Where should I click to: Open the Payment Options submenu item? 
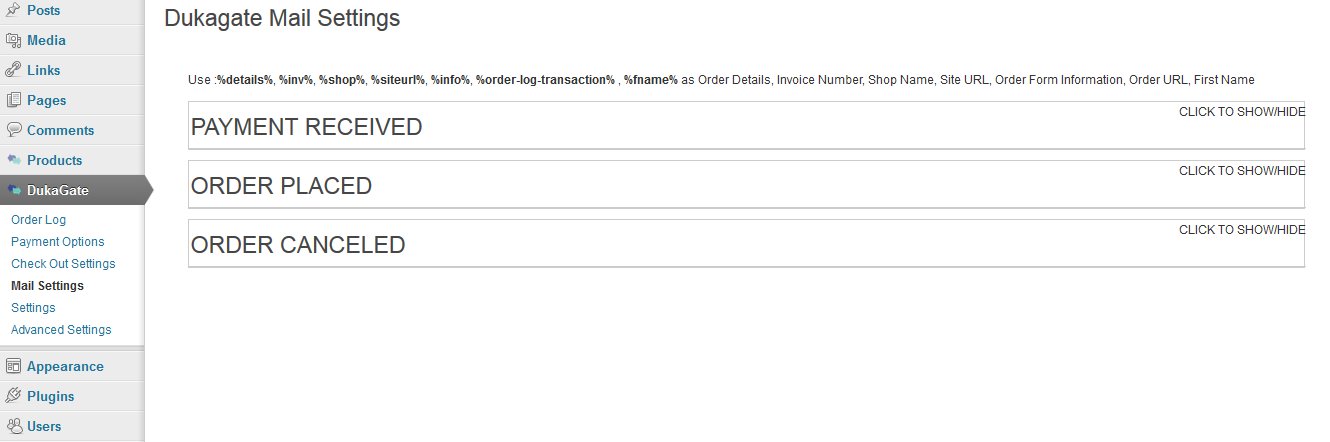[x=57, y=242]
